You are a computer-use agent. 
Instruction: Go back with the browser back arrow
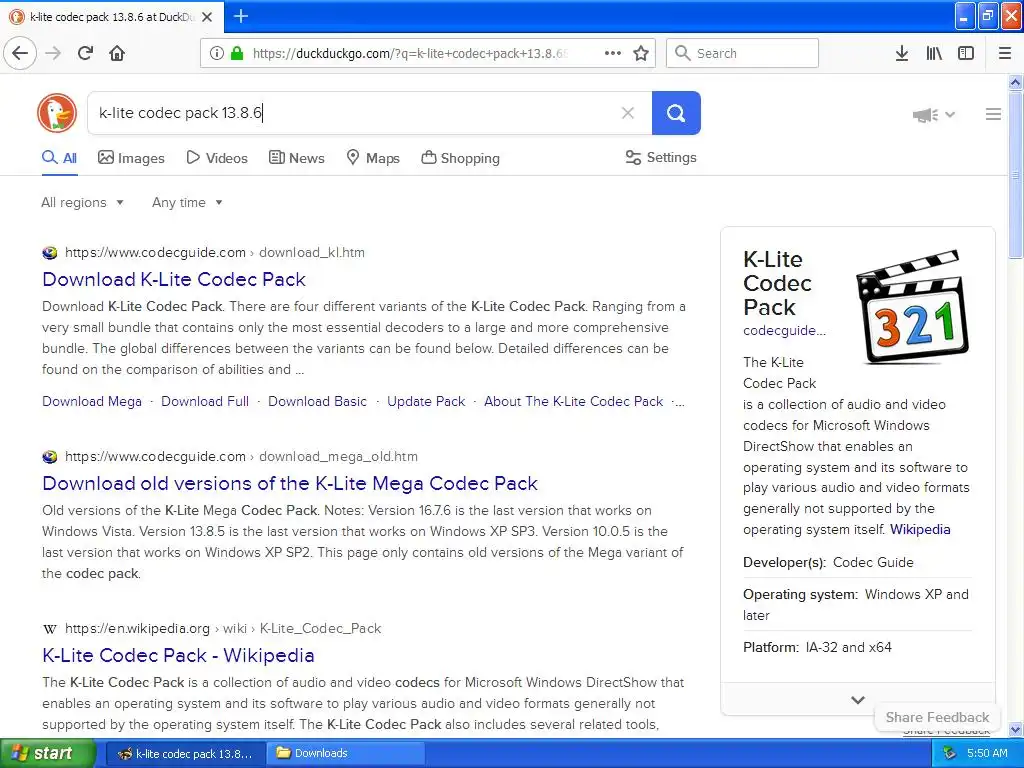(x=20, y=53)
